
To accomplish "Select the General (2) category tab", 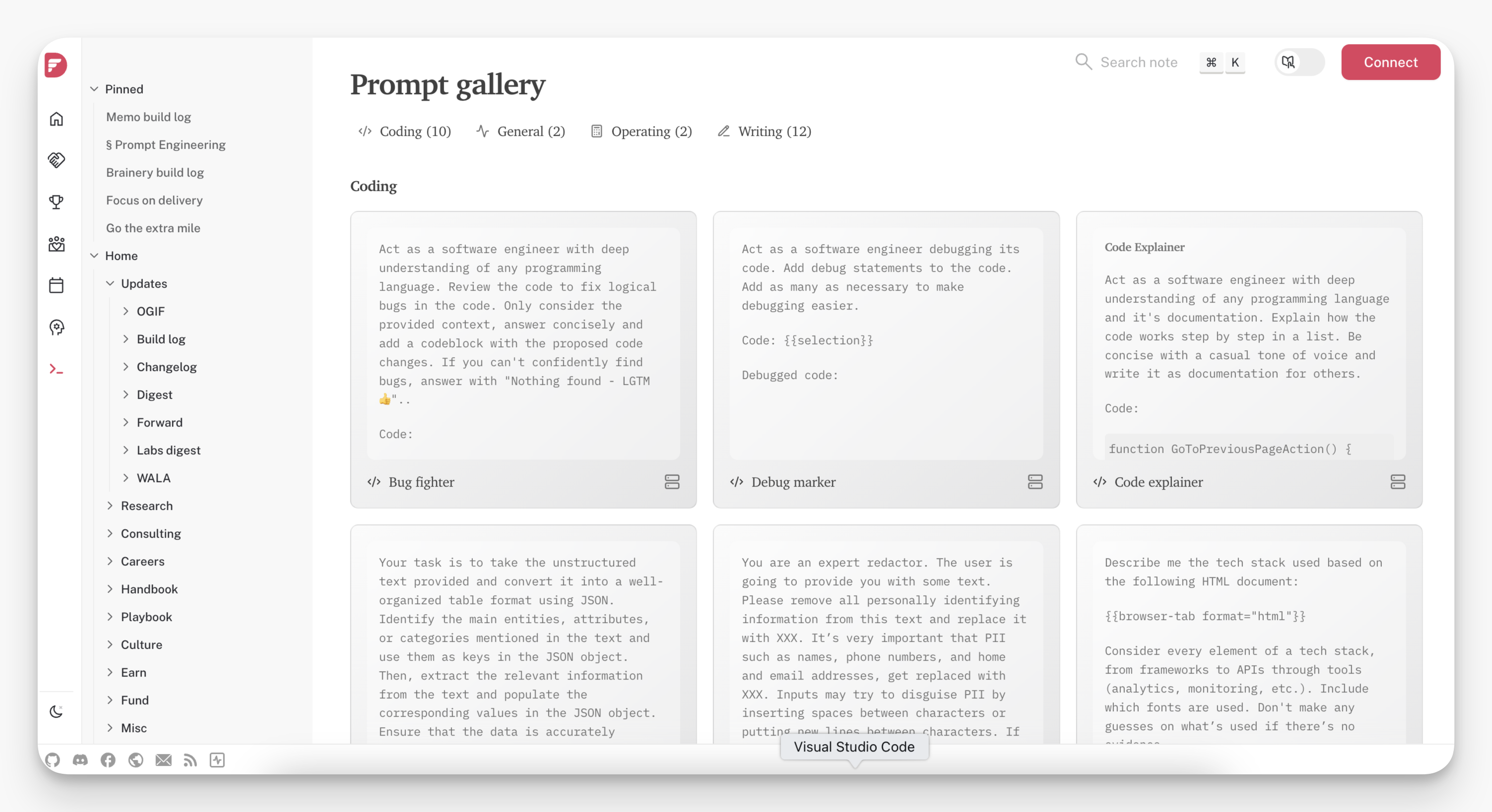I will [x=520, y=131].
